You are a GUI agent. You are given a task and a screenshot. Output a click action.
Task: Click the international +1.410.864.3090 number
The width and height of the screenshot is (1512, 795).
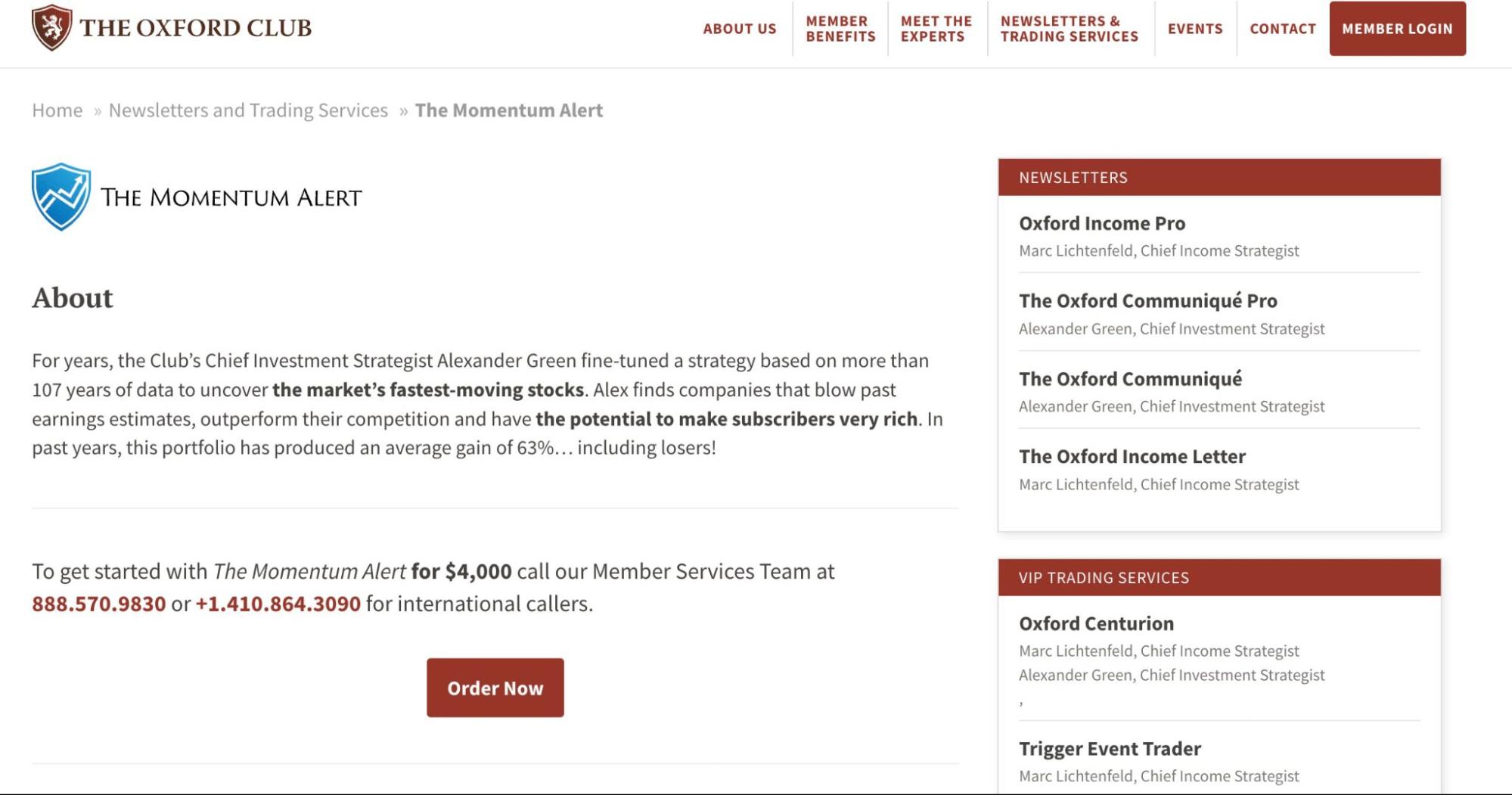(x=278, y=604)
